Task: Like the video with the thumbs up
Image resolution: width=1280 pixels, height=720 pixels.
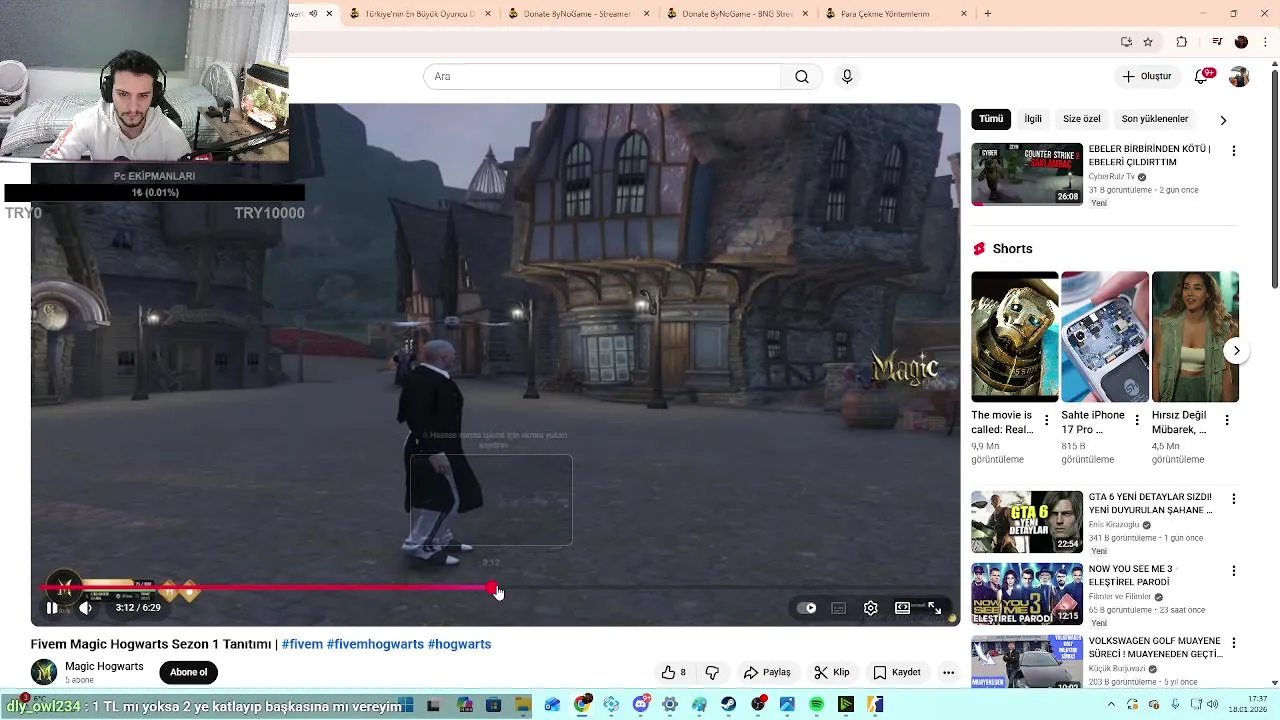Action: point(673,672)
